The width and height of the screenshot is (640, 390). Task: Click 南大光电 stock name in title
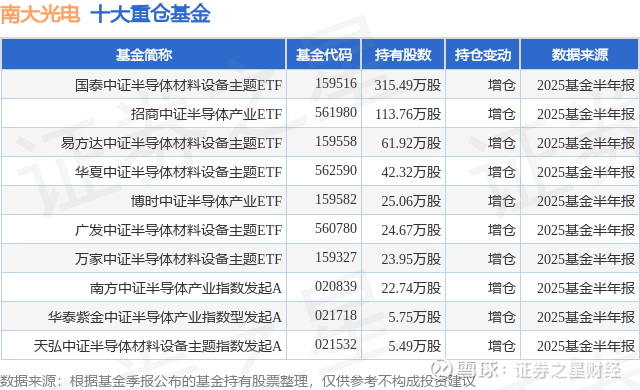click(x=40, y=14)
